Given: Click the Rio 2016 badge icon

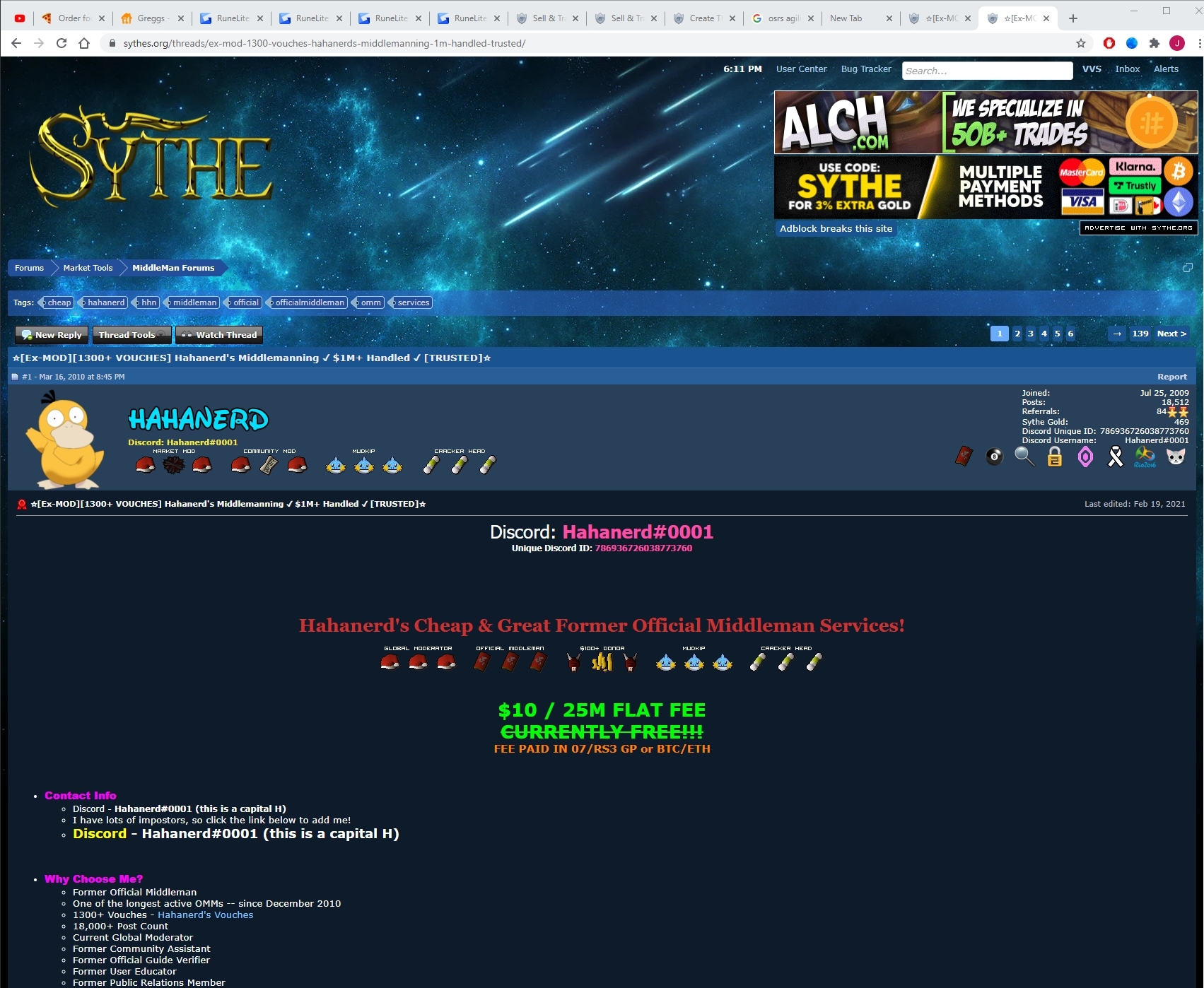Looking at the screenshot, I should pyautogui.click(x=1145, y=457).
